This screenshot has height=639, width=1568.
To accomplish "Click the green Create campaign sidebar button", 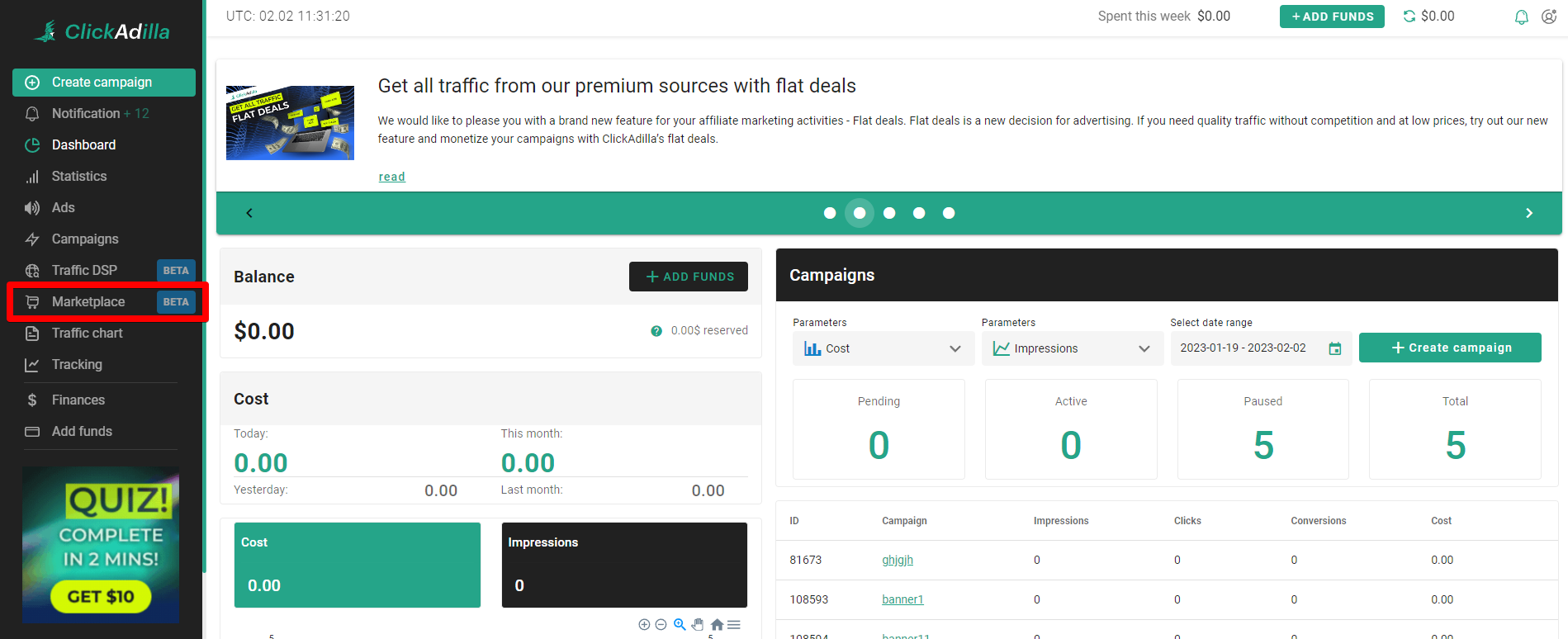I will 104,83.
